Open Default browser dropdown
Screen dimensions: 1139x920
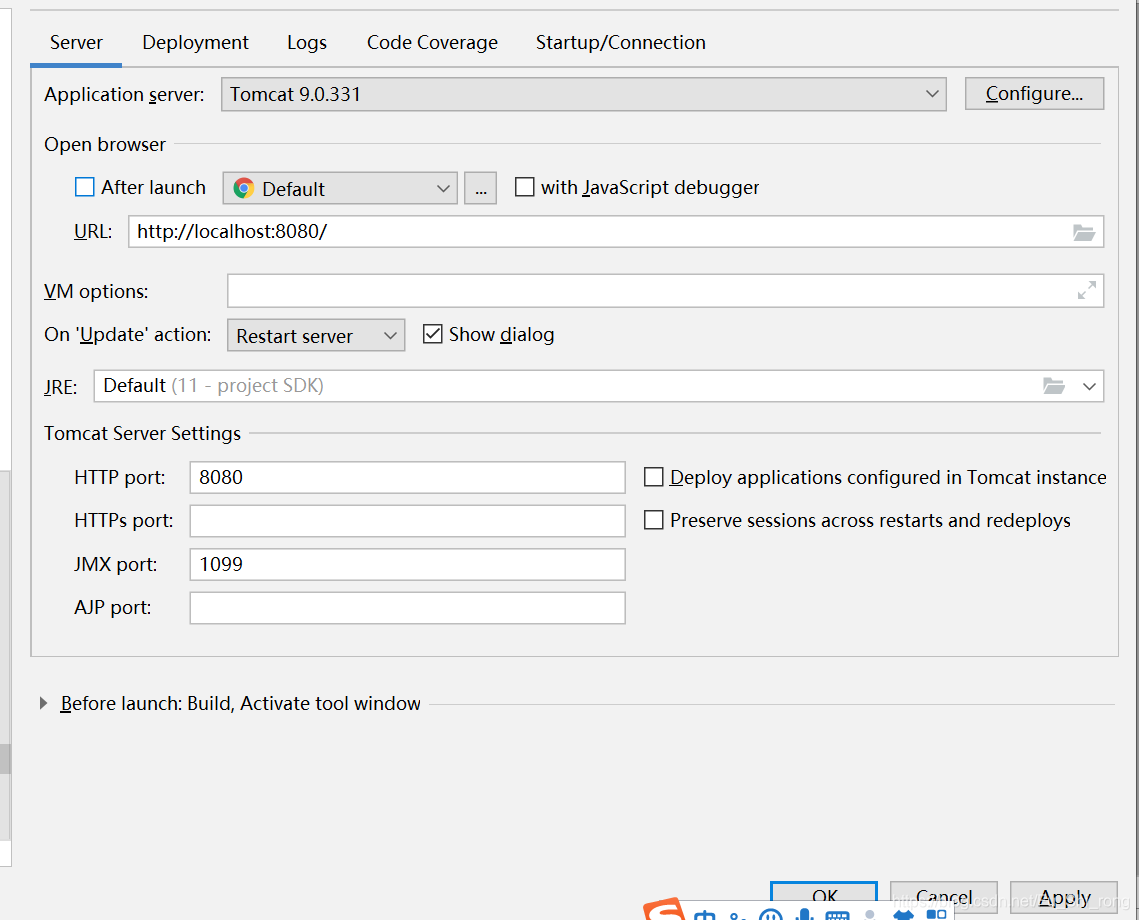coord(340,188)
